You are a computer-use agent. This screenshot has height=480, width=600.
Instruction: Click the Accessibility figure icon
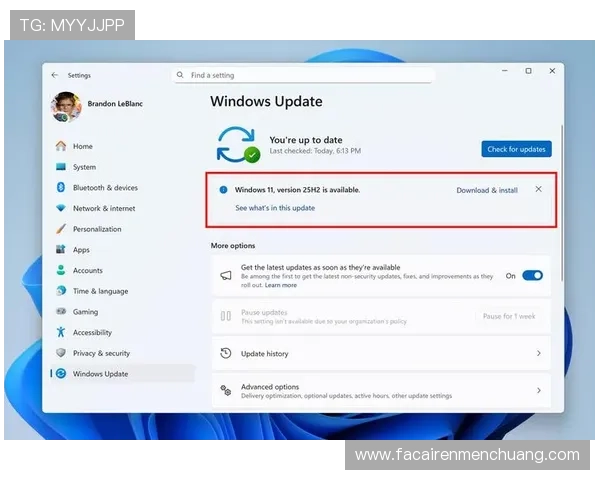(x=61, y=332)
